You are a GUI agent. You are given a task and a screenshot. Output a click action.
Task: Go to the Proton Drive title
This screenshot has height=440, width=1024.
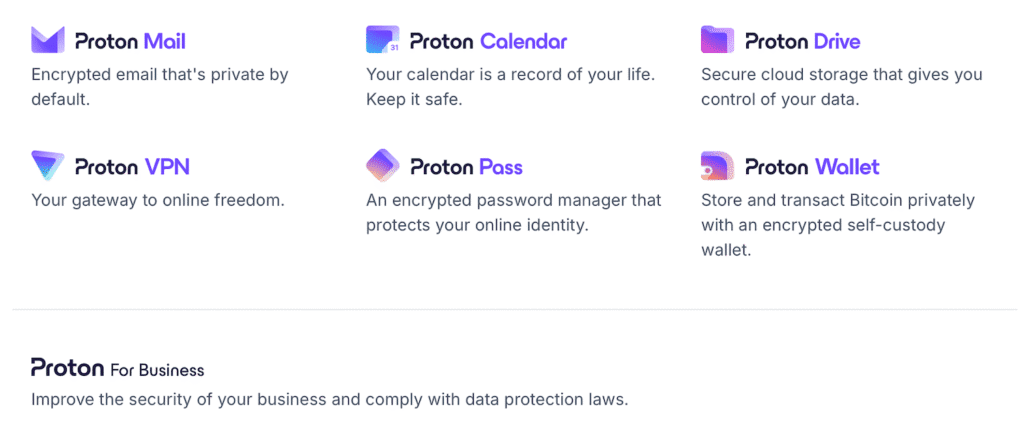[x=802, y=42]
